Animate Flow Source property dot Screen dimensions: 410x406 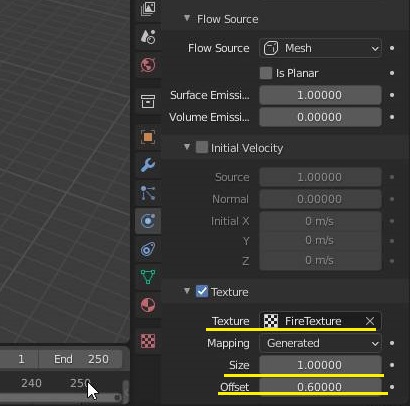[x=392, y=48]
